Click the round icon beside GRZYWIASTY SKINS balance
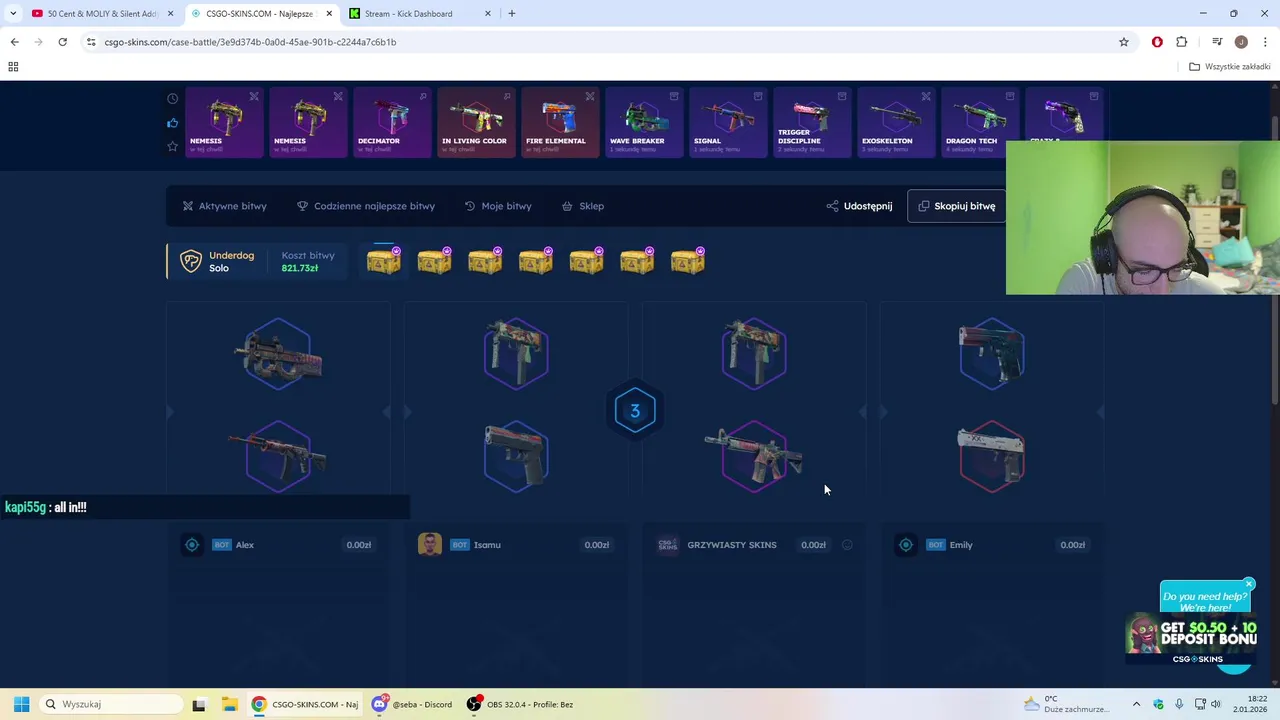Image resolution: width=1280 pixels, height=720 pixels. [847, 545]
